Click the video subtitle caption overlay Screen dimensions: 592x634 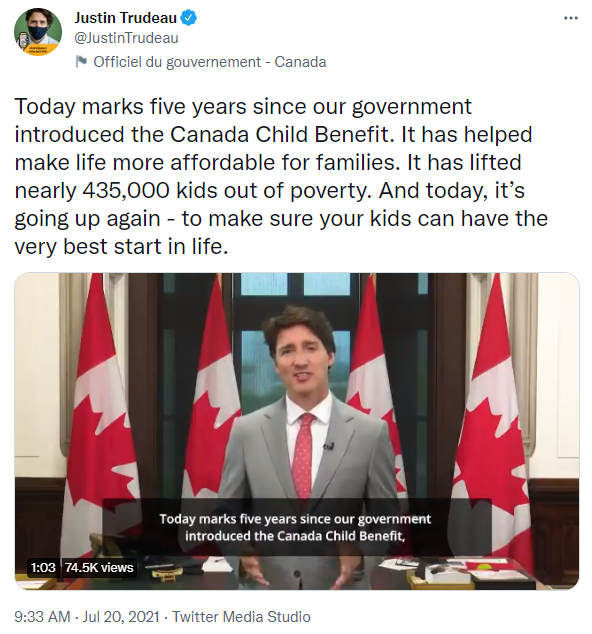tap(296, 527)
